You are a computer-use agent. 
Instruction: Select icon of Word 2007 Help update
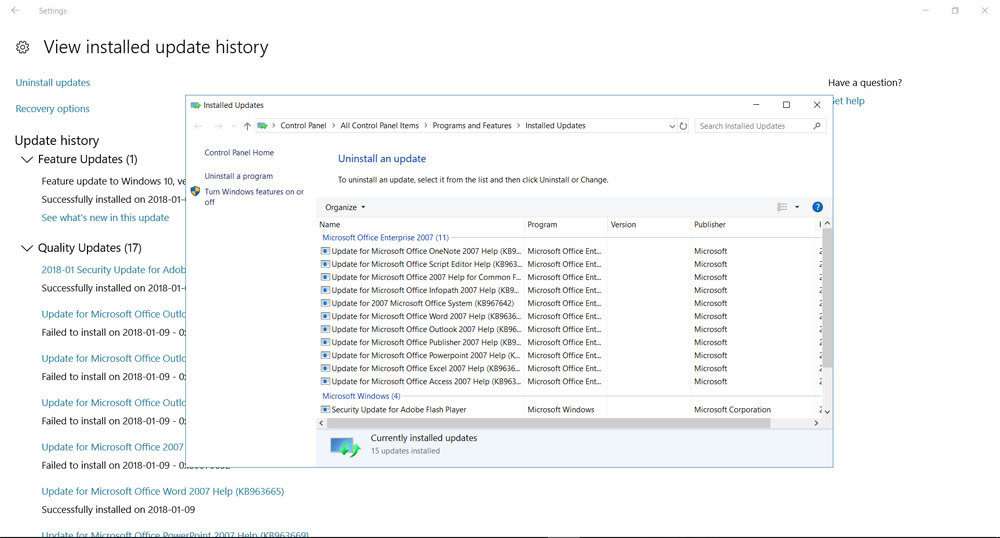(x=325, y=316)
